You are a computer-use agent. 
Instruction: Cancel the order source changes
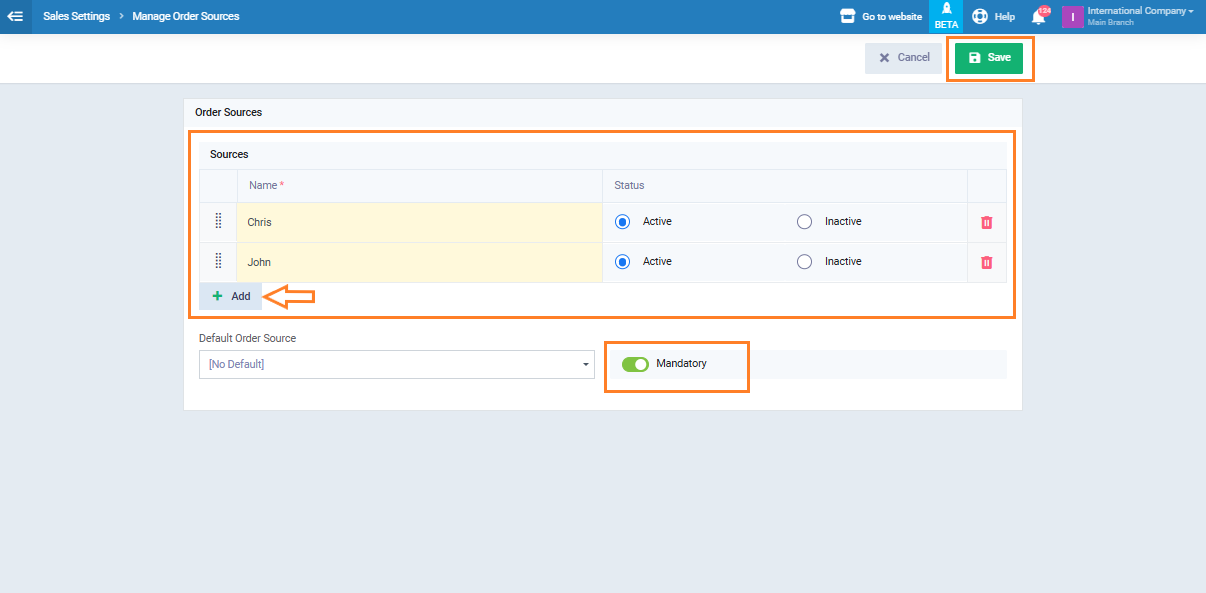tap(903, 58)
